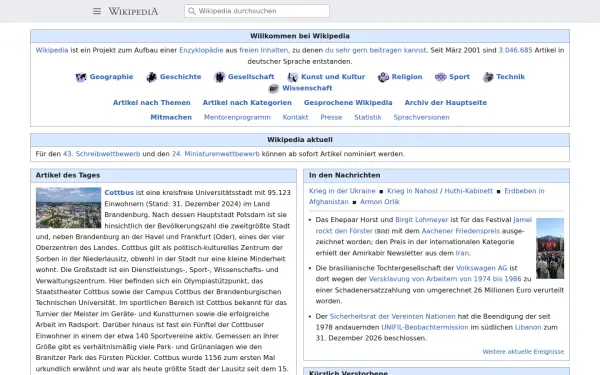This screenshot has height=375, width=600.
Task: Open the Kunst und Kultur portal
Action: (333, 77)
